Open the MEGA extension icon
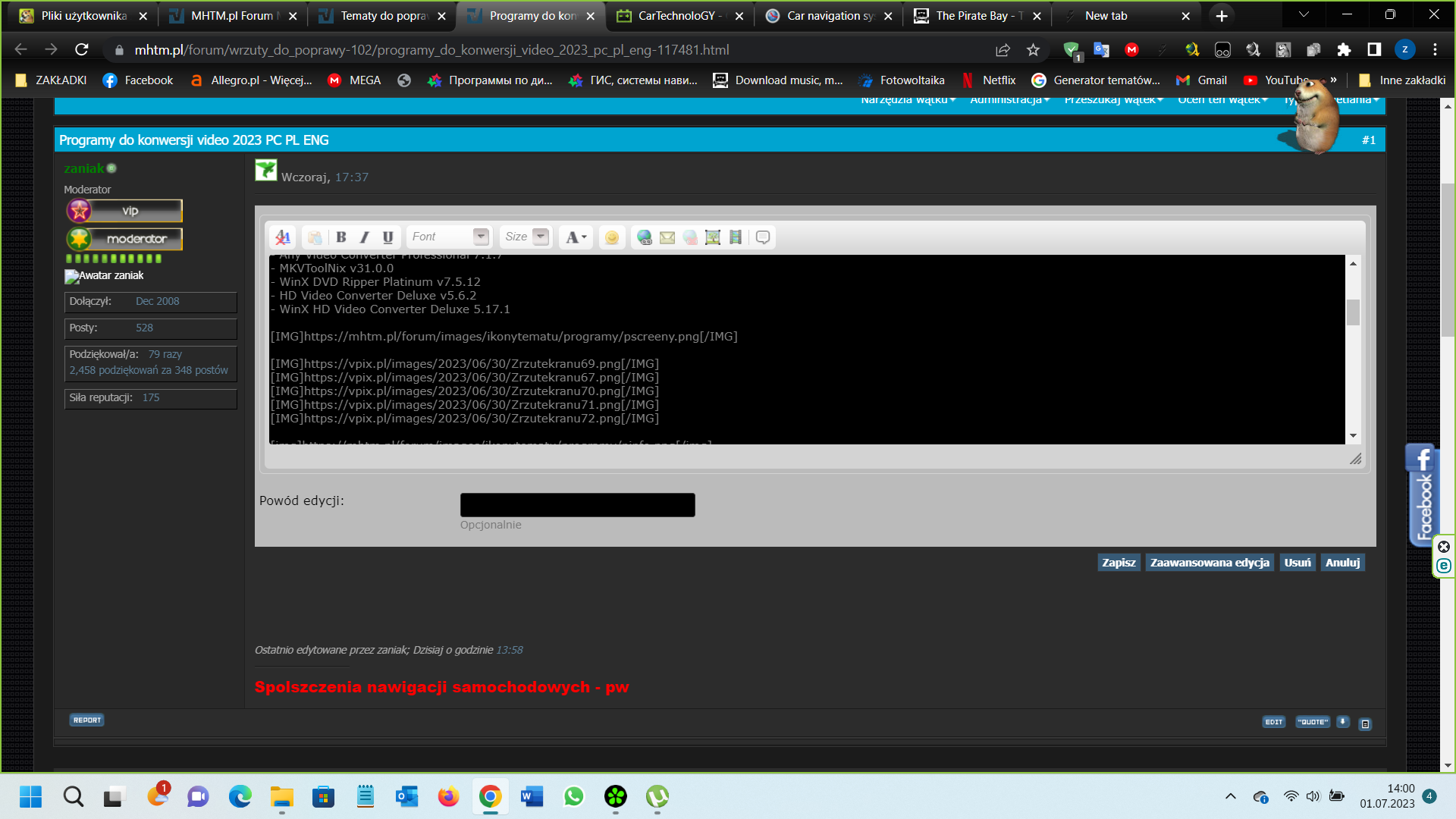Viewport: 1456px width, 819px height. [x=1131, y=49]
